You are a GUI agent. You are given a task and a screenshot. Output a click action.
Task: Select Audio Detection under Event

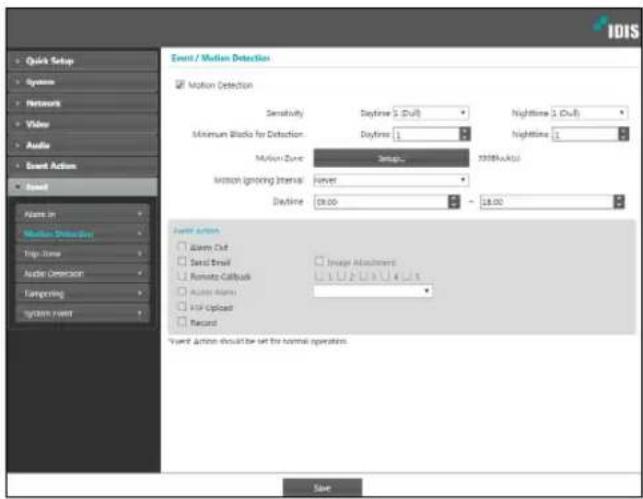pos(82,273)
